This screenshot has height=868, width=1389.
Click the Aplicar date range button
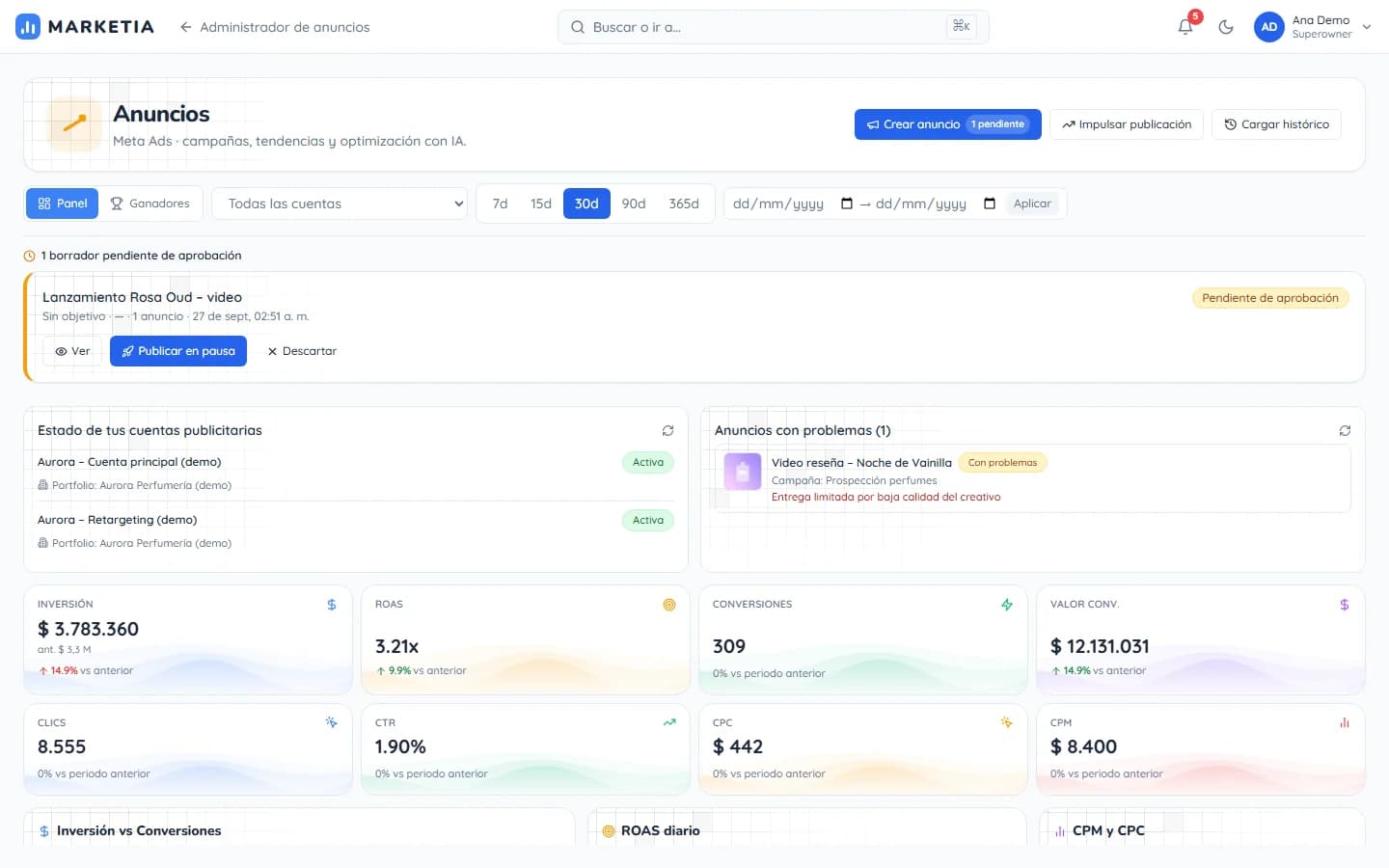tap(1032, 203)
